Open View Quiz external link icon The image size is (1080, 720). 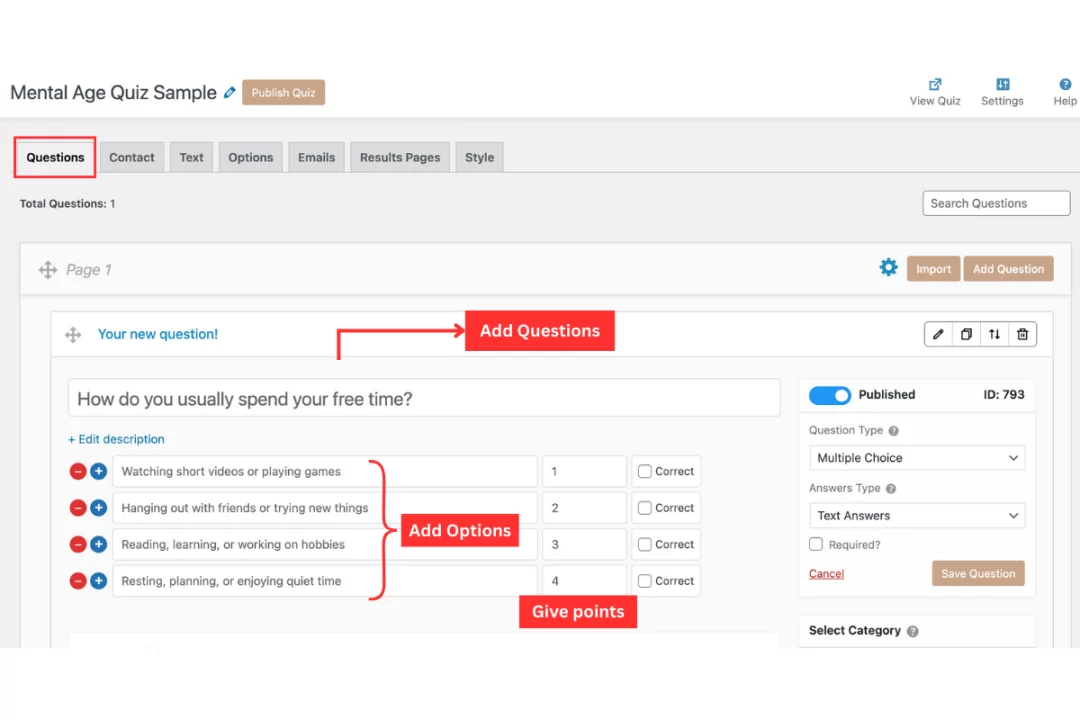[935, 85]
